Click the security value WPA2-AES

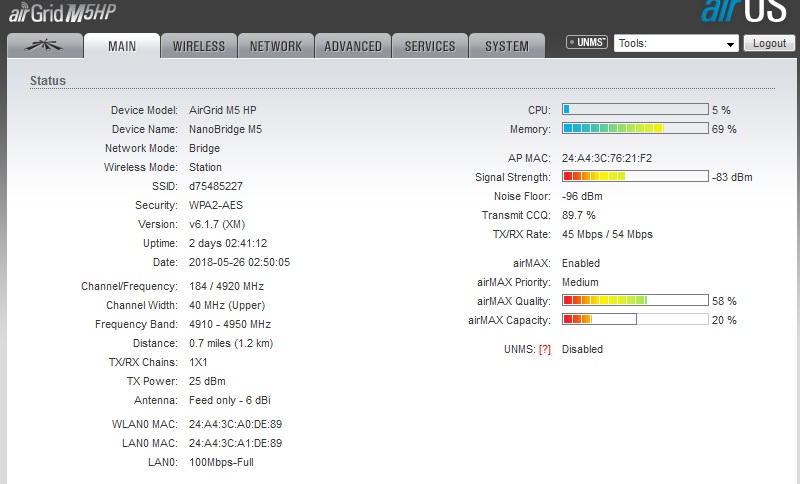pyautogui.click(x=216, y=205)
